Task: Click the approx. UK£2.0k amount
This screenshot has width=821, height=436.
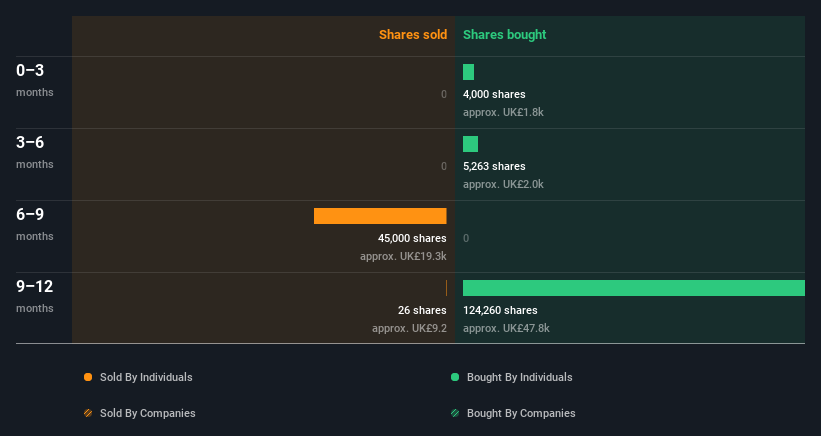Action: click(503, 184)
